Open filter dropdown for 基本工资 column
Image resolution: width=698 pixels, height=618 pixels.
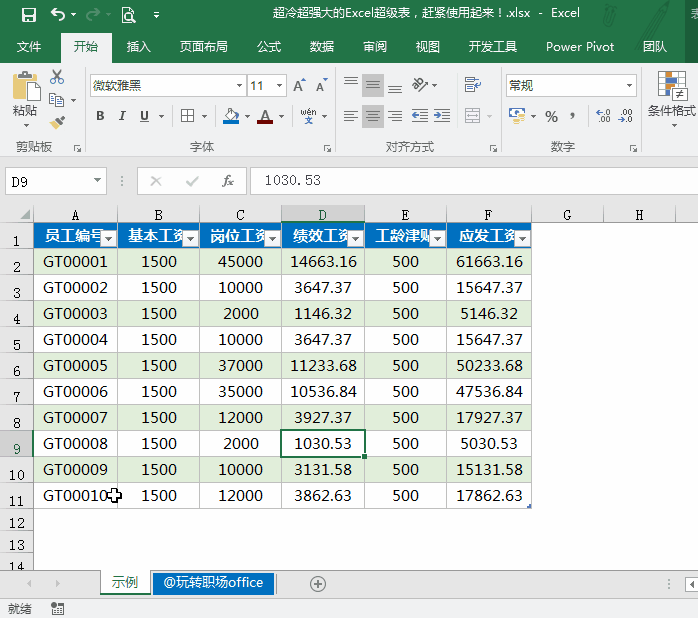pos(191,239)
